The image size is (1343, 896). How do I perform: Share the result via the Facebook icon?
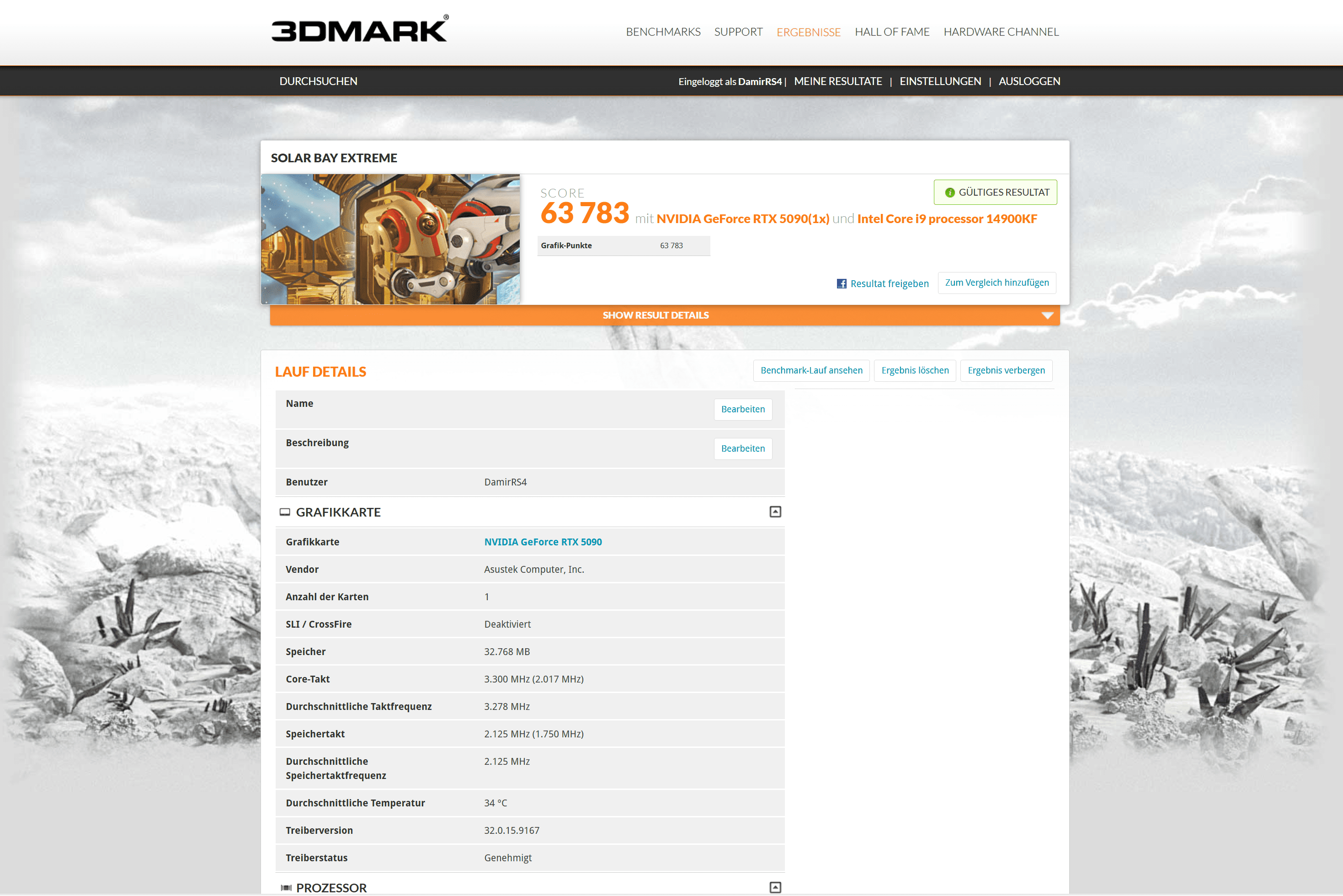[x=842, y=283]
